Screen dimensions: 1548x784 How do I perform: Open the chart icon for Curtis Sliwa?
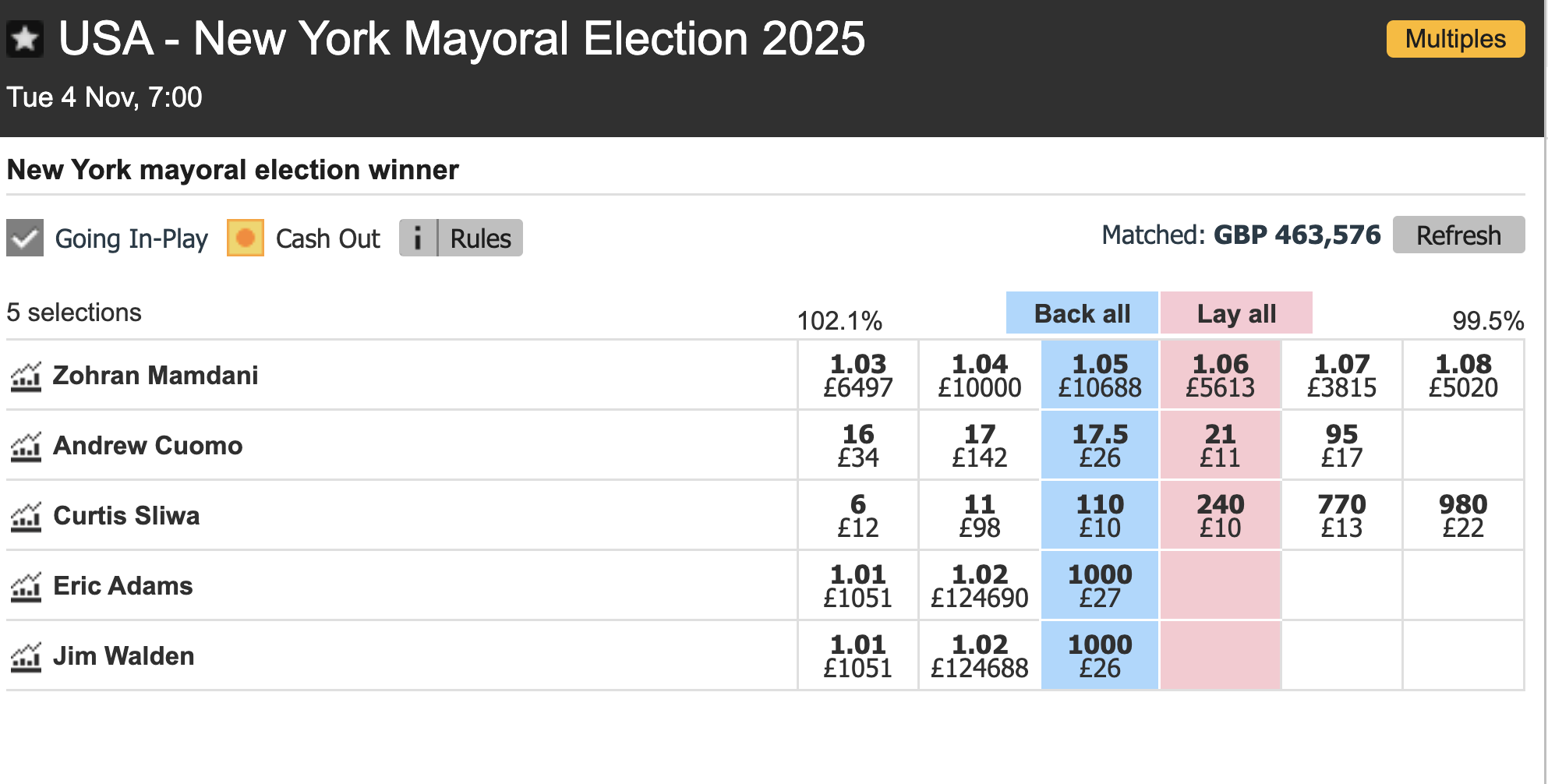pos(26,517)
